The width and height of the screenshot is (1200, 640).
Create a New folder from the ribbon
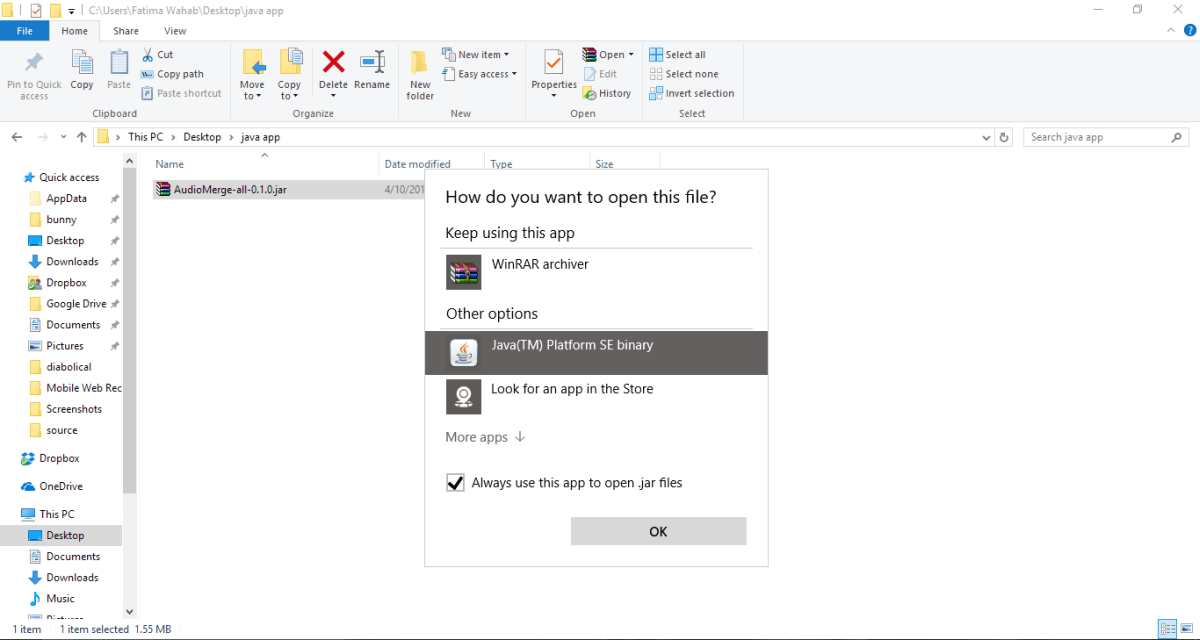click(x=420, y=74)
